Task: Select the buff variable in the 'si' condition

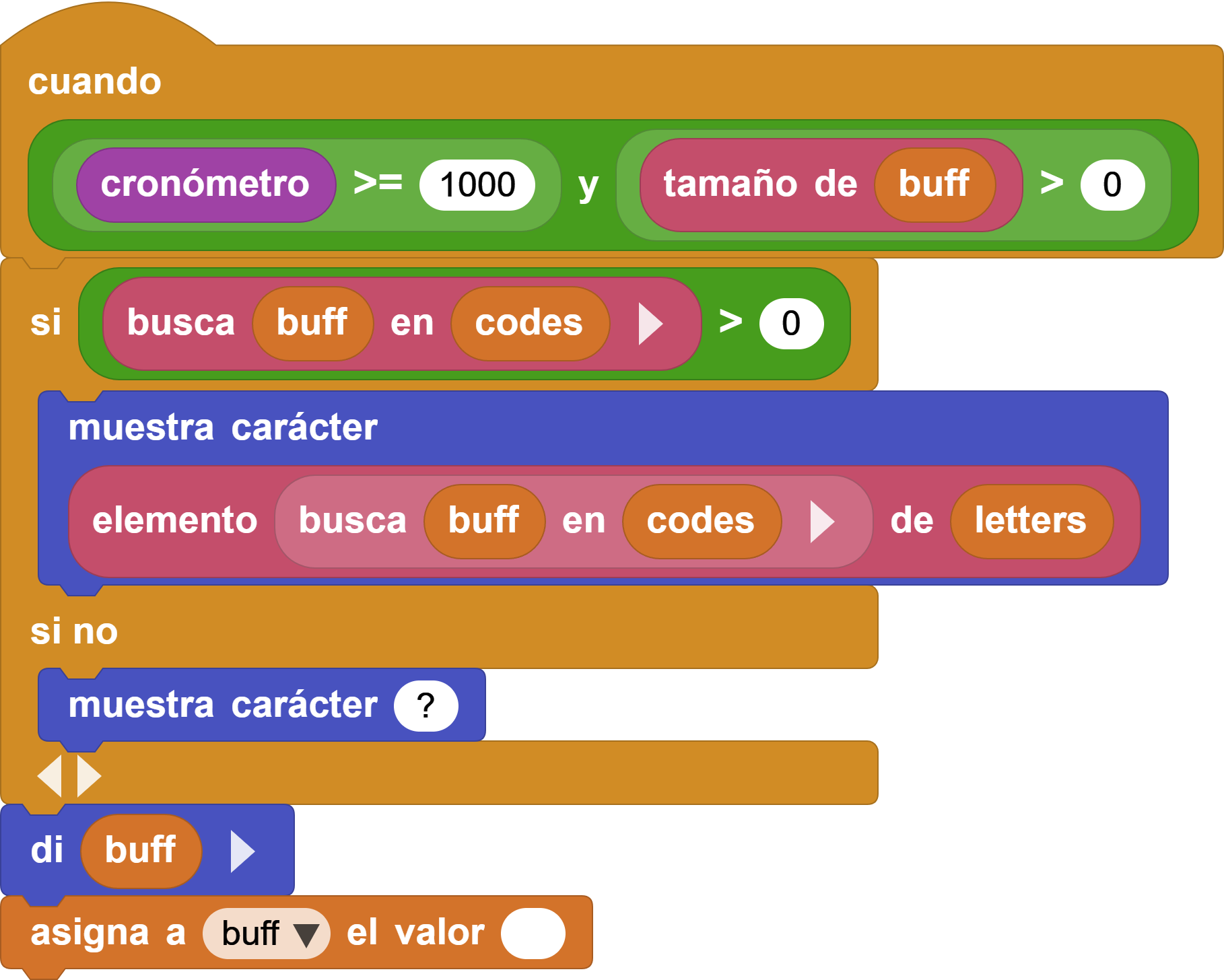Action: 312,323
